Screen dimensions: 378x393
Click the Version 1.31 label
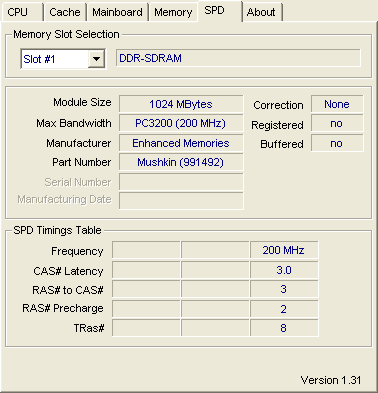coord(331,380)
